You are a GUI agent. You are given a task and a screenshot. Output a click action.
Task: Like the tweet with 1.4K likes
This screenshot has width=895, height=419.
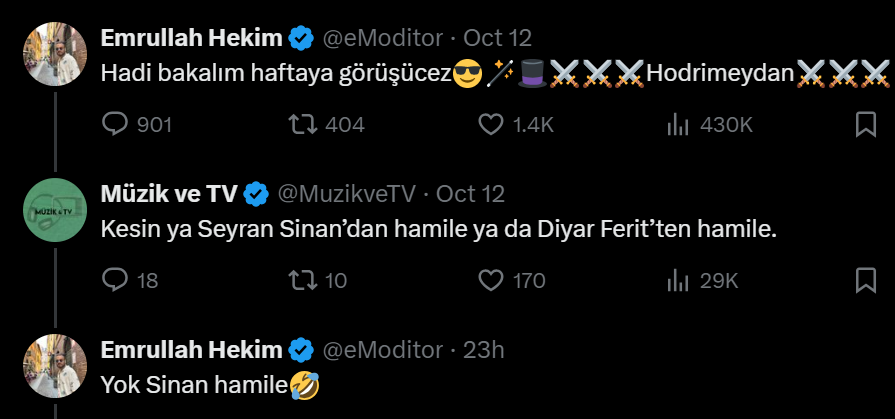[490, 125]
